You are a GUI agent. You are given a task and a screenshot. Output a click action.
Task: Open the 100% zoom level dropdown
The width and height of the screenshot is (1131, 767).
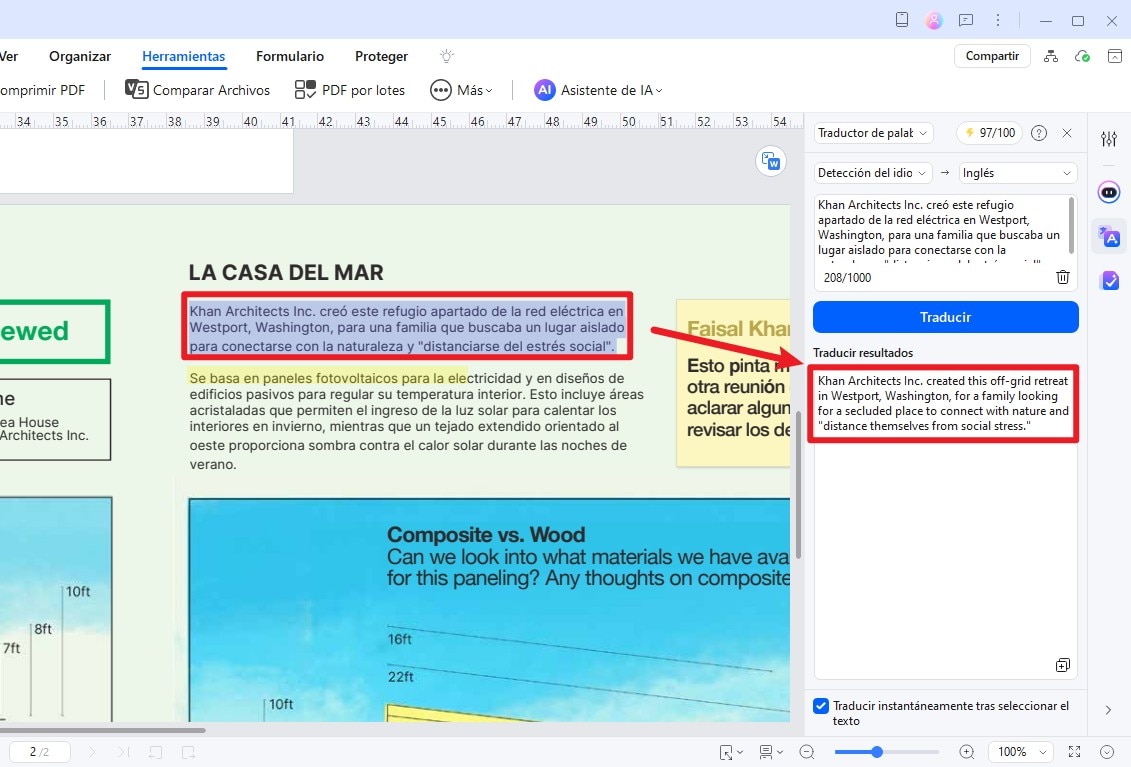point(1020,752)
